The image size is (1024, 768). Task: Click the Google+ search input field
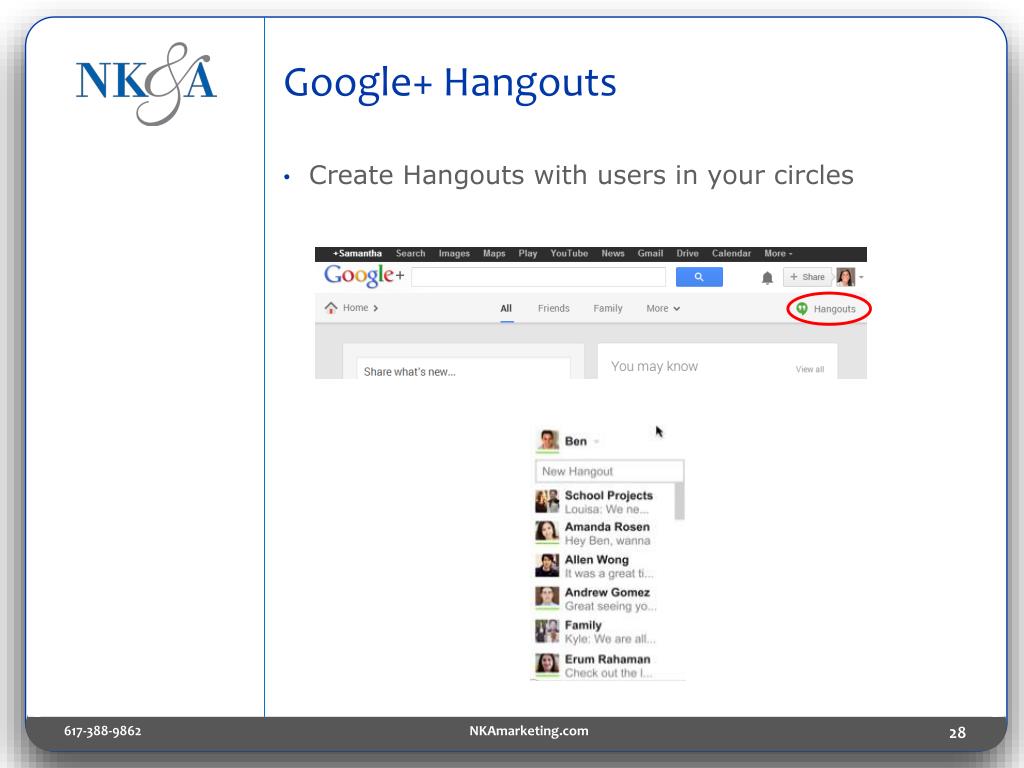539,277
